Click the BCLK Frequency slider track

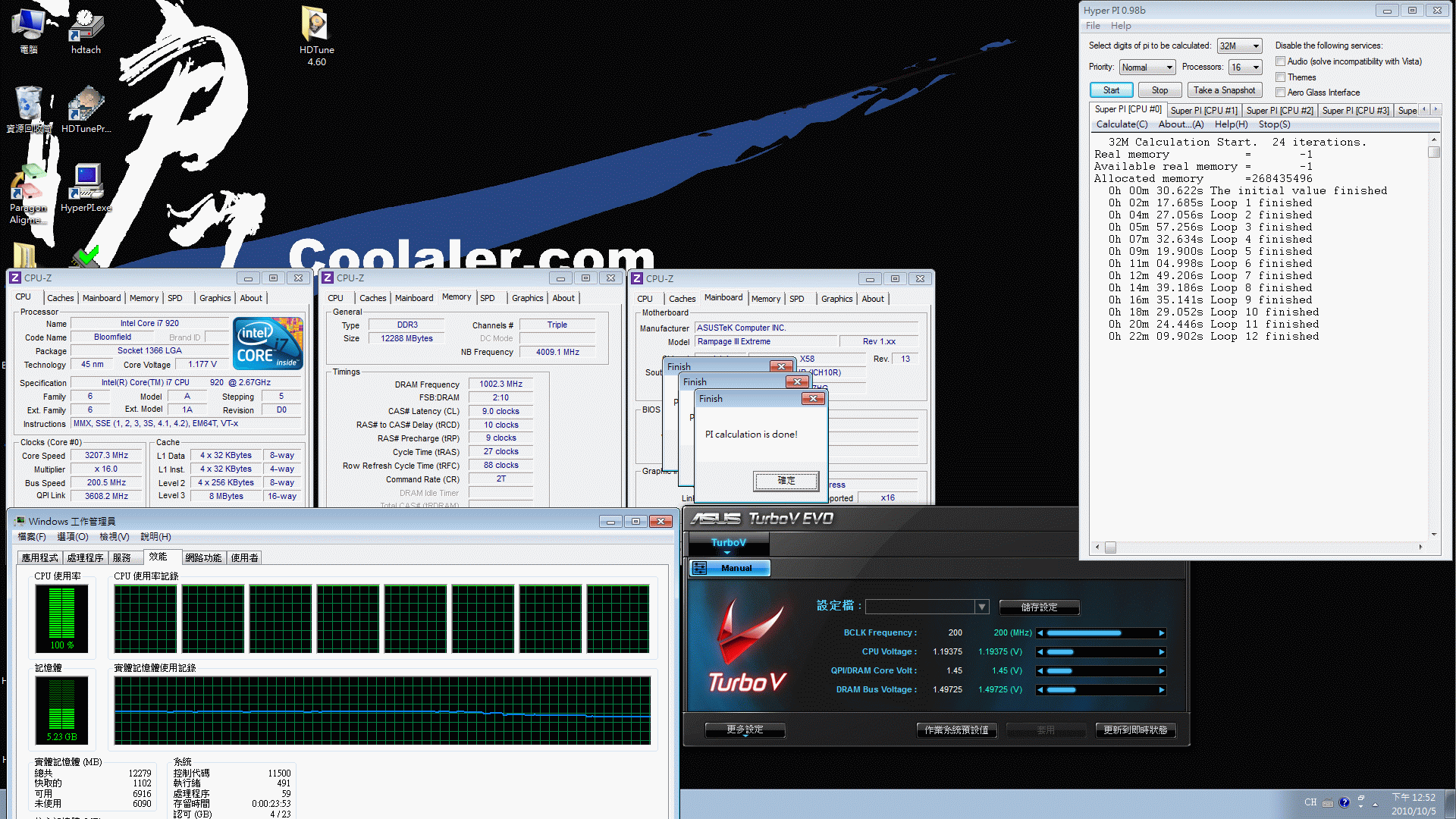1100,633
